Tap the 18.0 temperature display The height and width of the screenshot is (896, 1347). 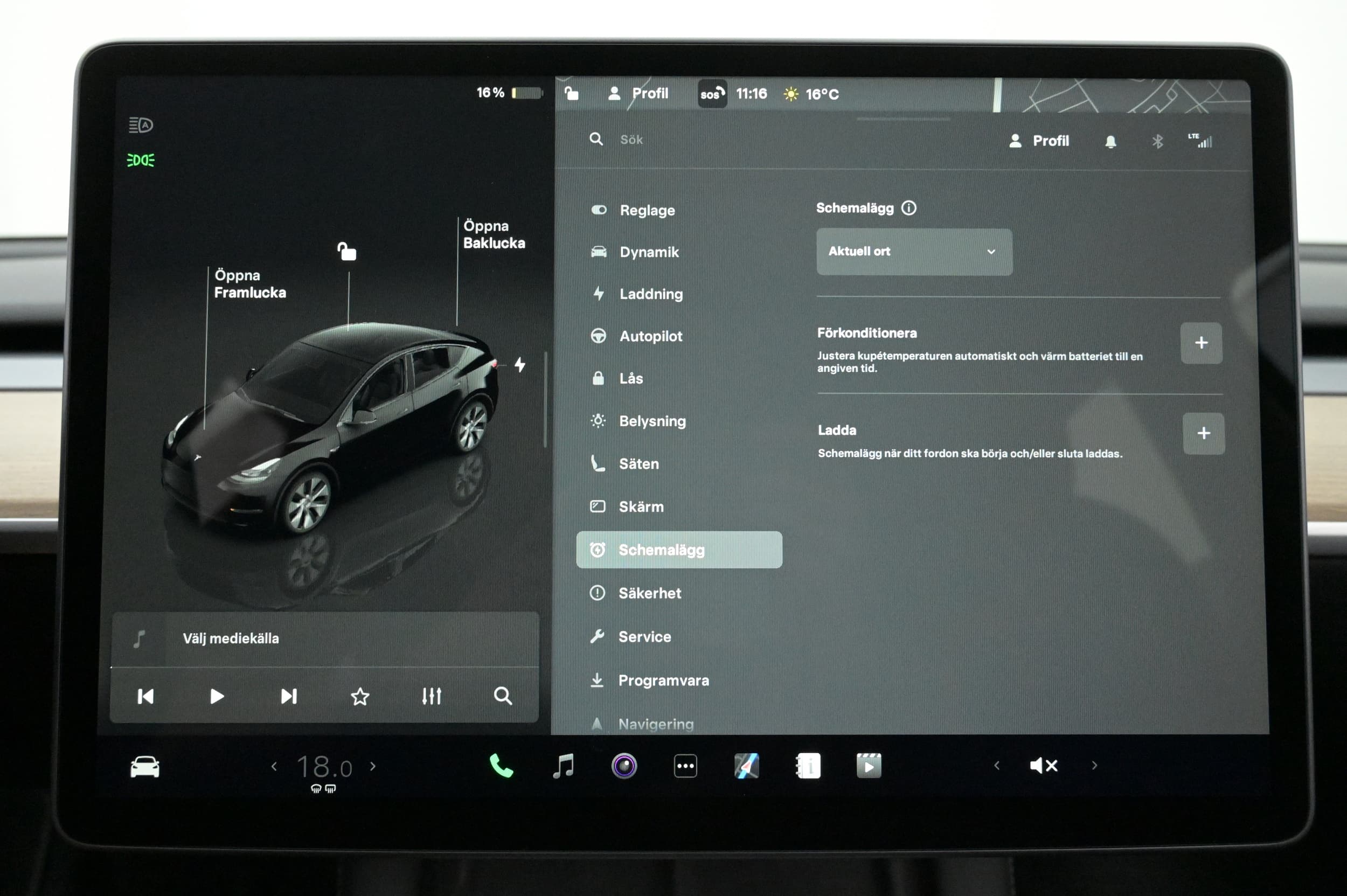click(x=324, y=767)
